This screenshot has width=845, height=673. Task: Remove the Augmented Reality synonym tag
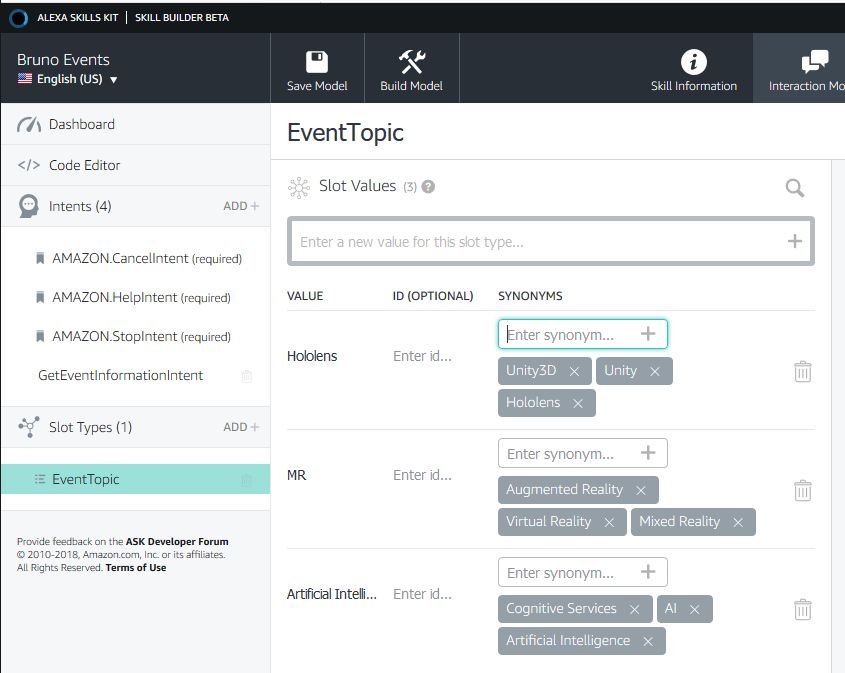(x=641, y=490)
